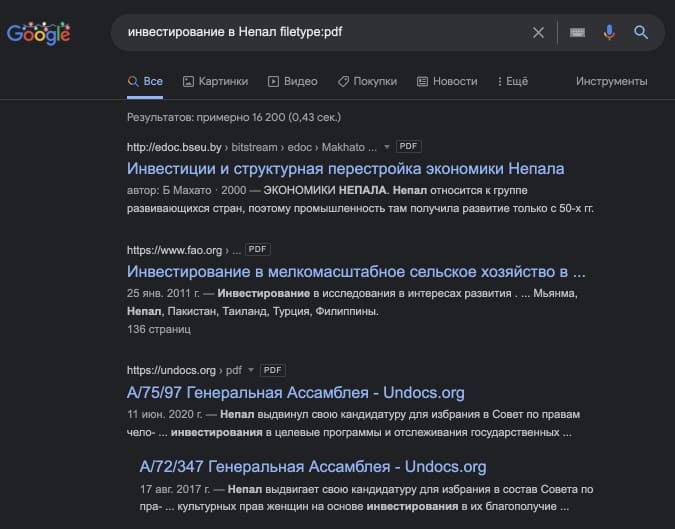Screen dimensions: 675x529
Task: Open A/72/347 Генеральная Ассамблея result
Action: pos(313,467)
